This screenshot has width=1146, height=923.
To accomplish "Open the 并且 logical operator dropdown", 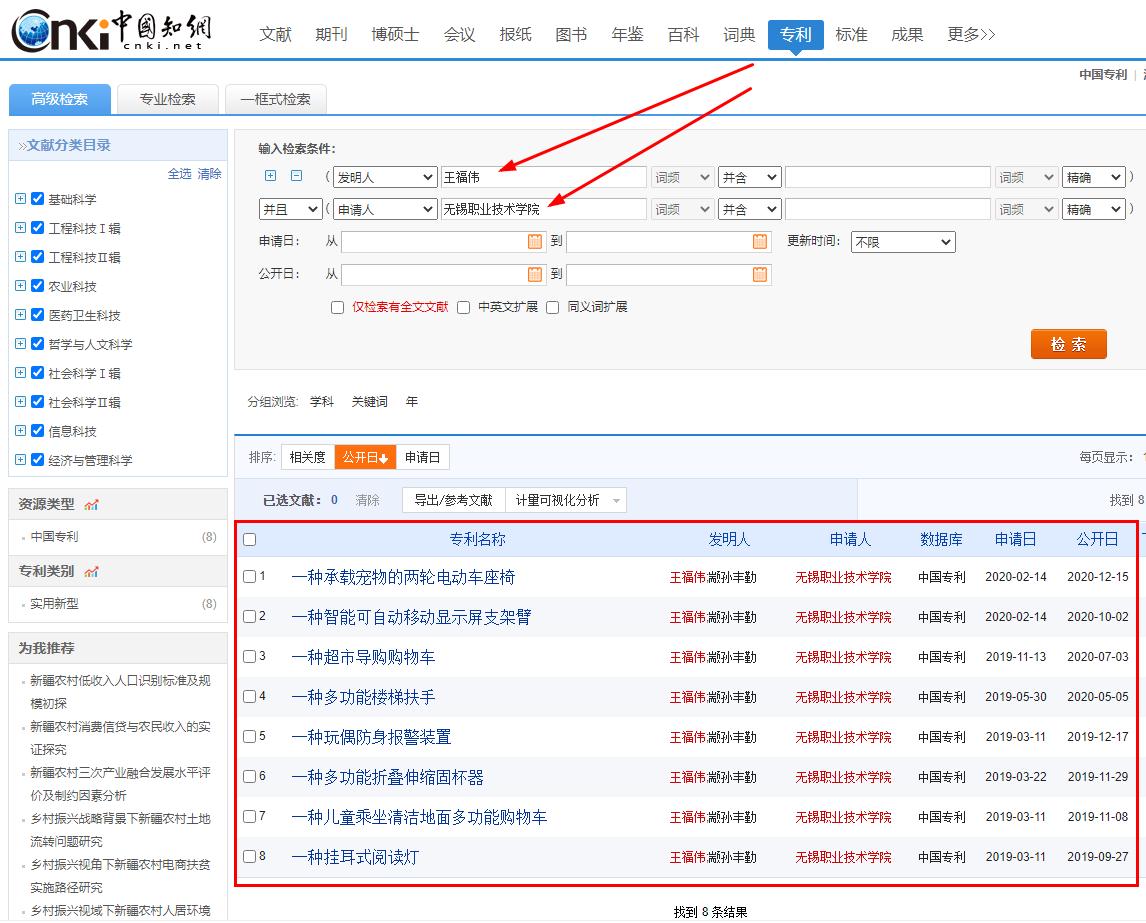I will tap(290, 209).
